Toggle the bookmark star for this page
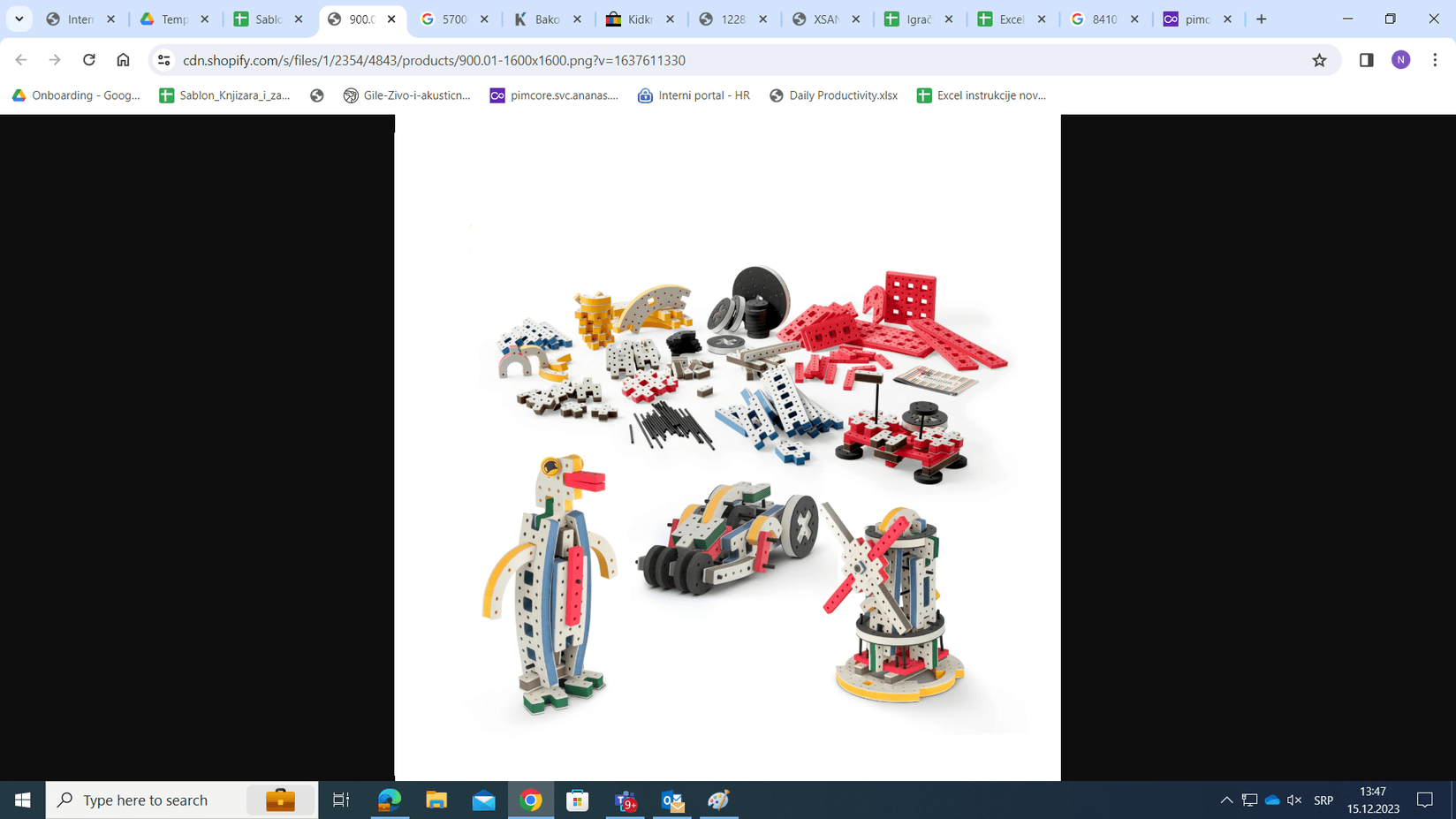1456x819 pixels. 1319,60
